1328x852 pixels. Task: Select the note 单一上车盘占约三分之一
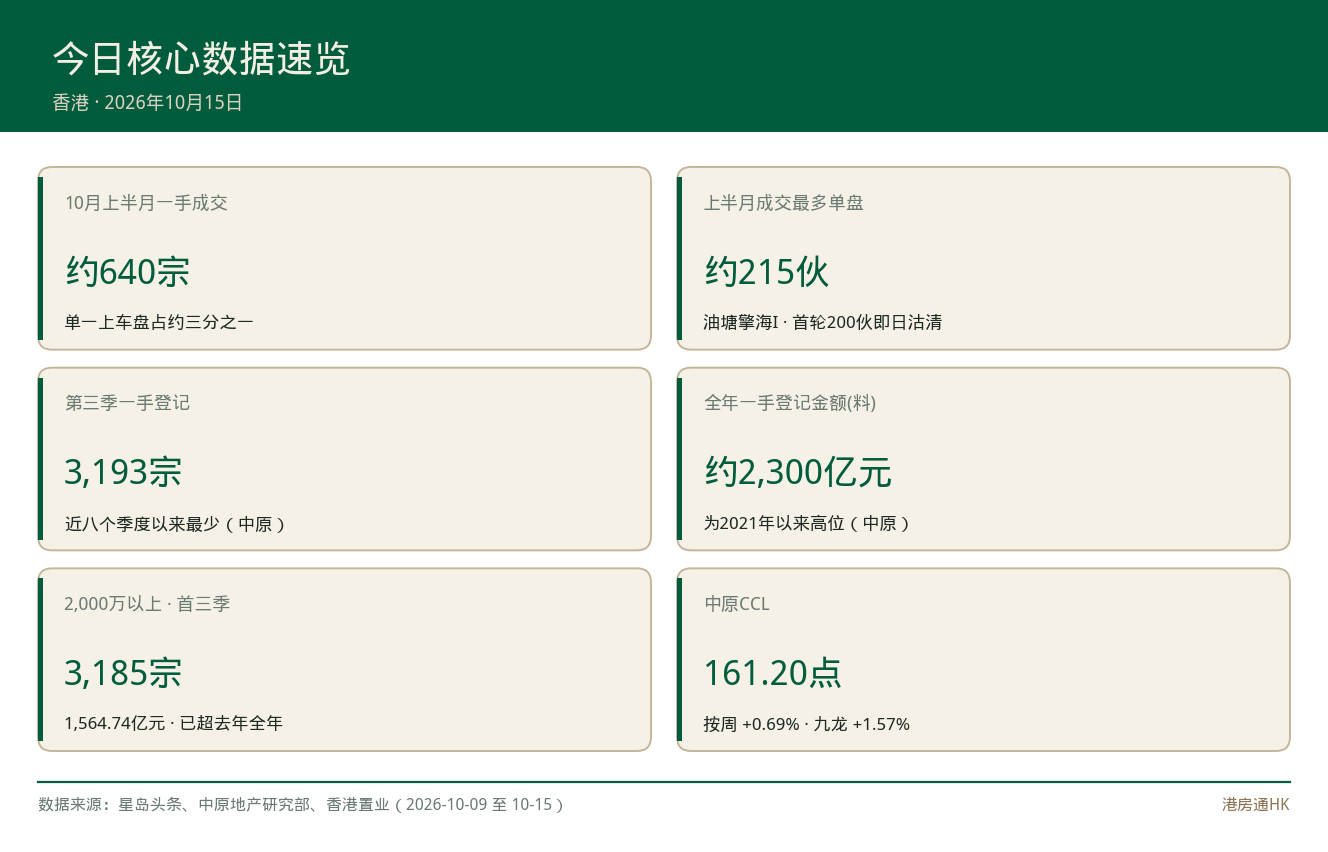pos(159,322)
